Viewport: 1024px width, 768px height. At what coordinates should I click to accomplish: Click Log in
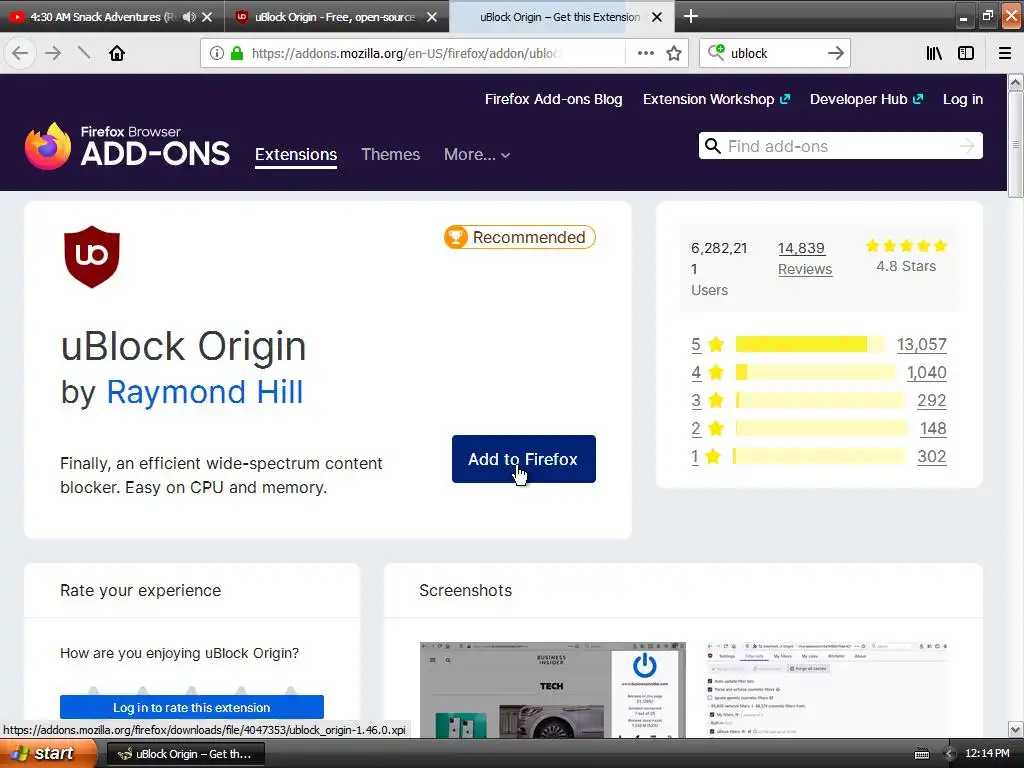click(963, 99)
